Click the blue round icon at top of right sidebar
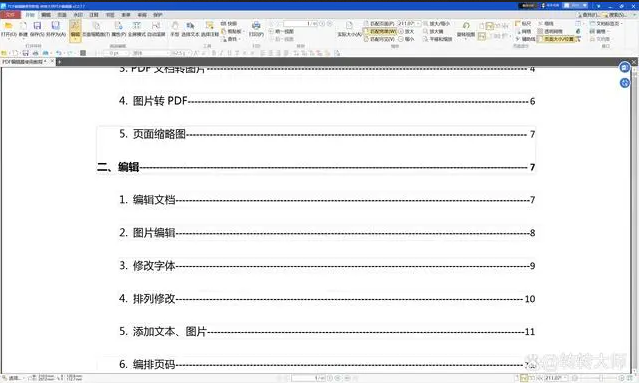The image size is (639, 383). click(x=624, y=67)
